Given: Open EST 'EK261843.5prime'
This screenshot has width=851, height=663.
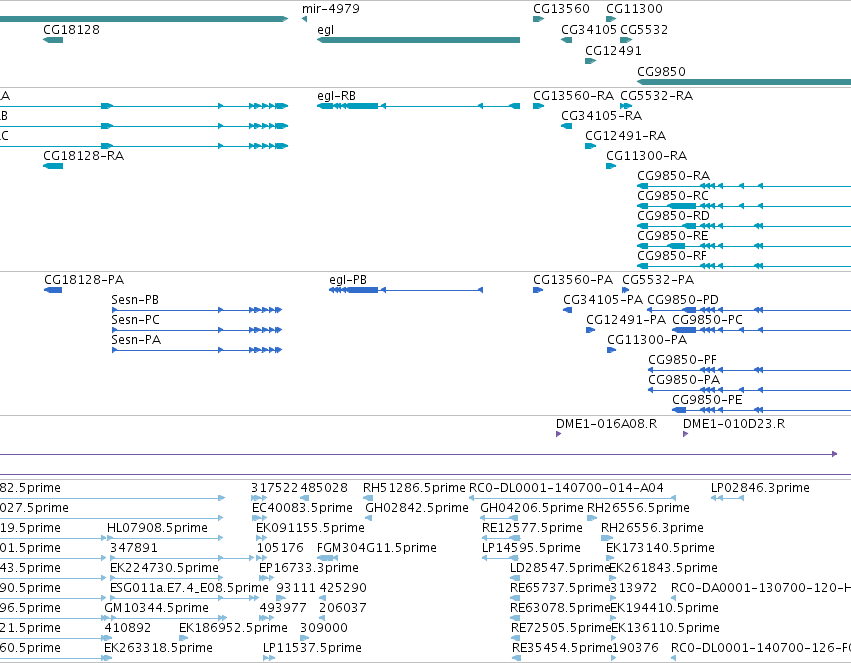Looking at the screenshot, I should [x=663, y=569].
